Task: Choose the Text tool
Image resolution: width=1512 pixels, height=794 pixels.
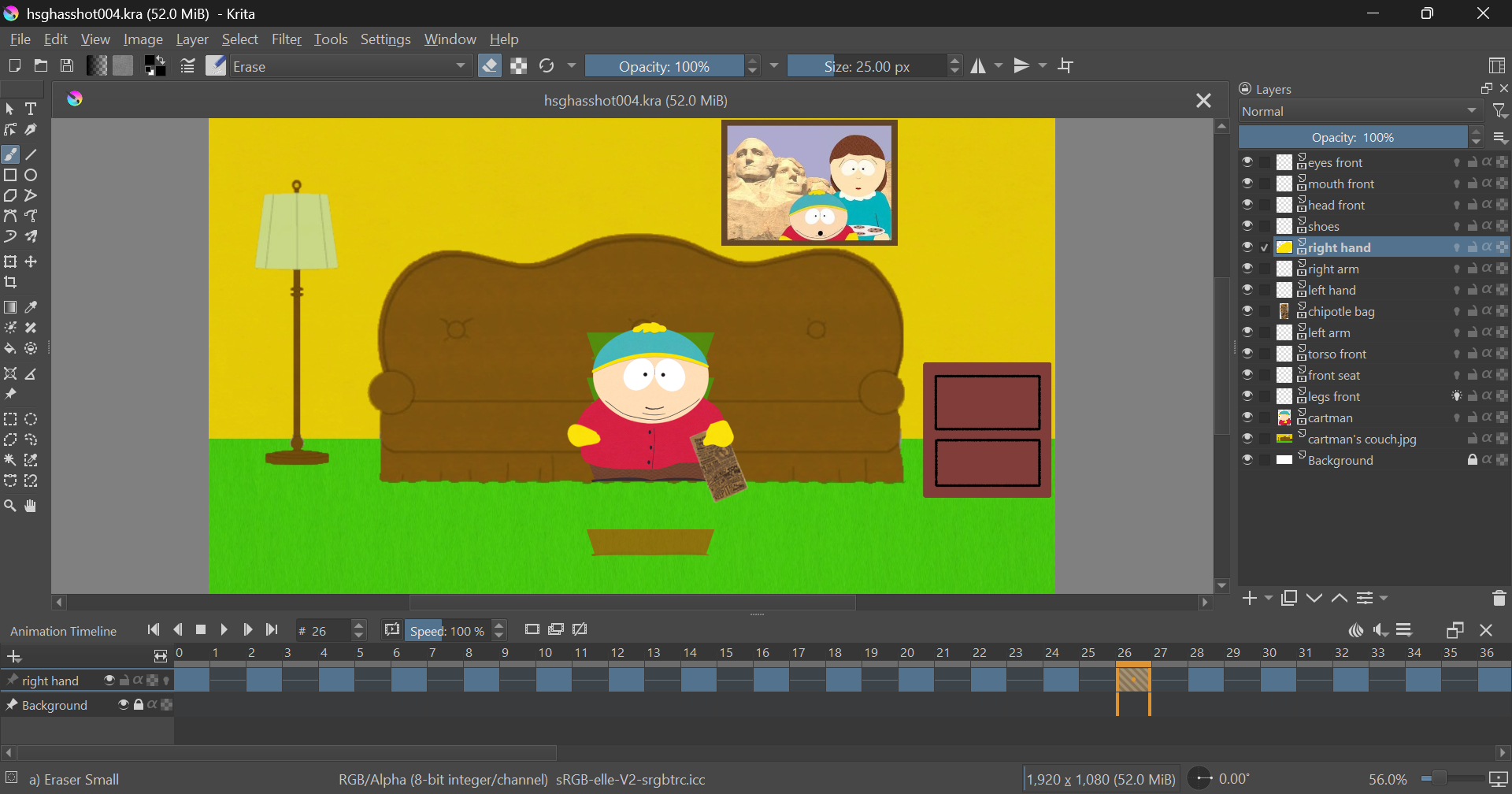Action: click(x=31, y=109)
